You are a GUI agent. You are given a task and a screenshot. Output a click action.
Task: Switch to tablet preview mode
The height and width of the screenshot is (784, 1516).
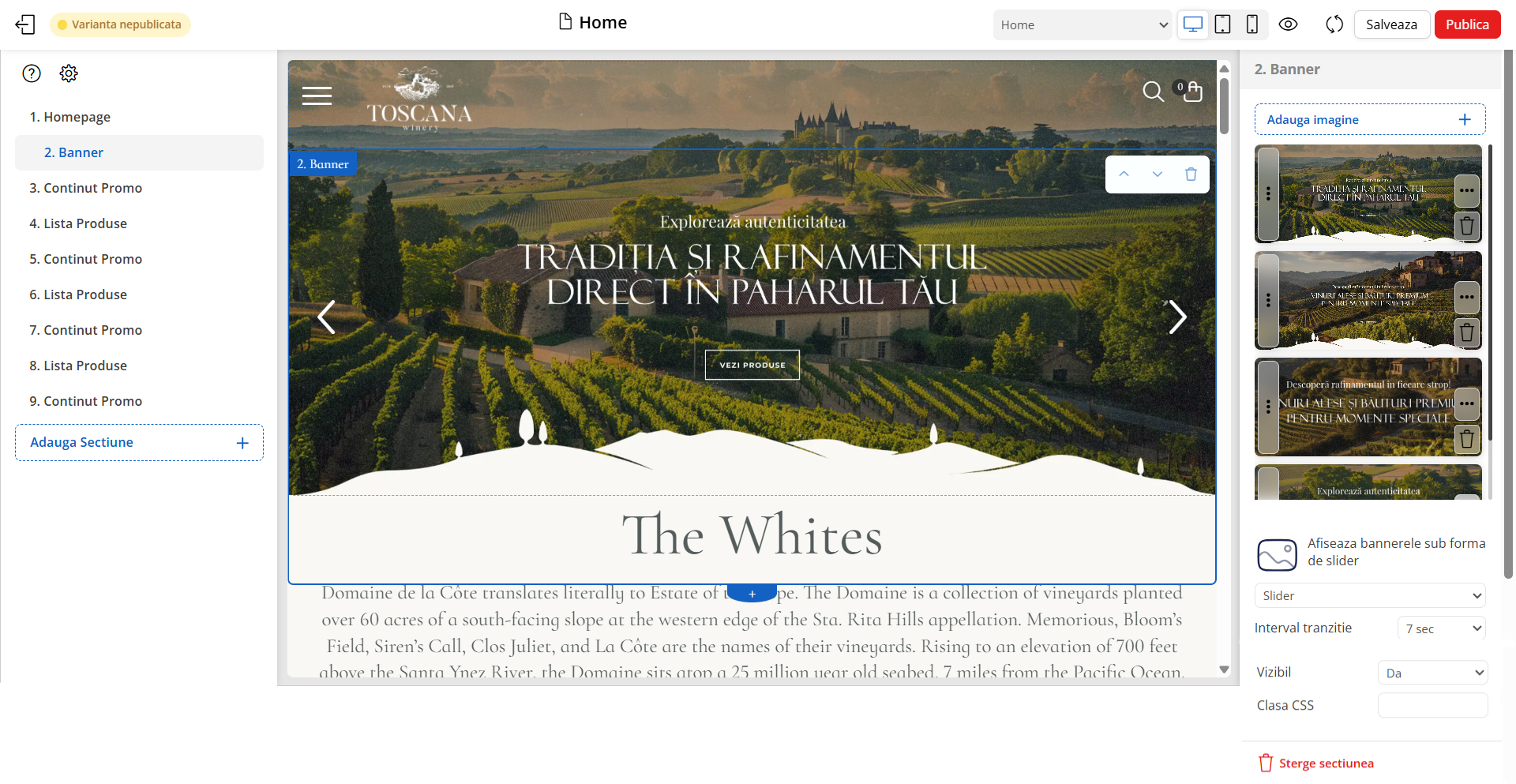click(x=1222, y=24)
